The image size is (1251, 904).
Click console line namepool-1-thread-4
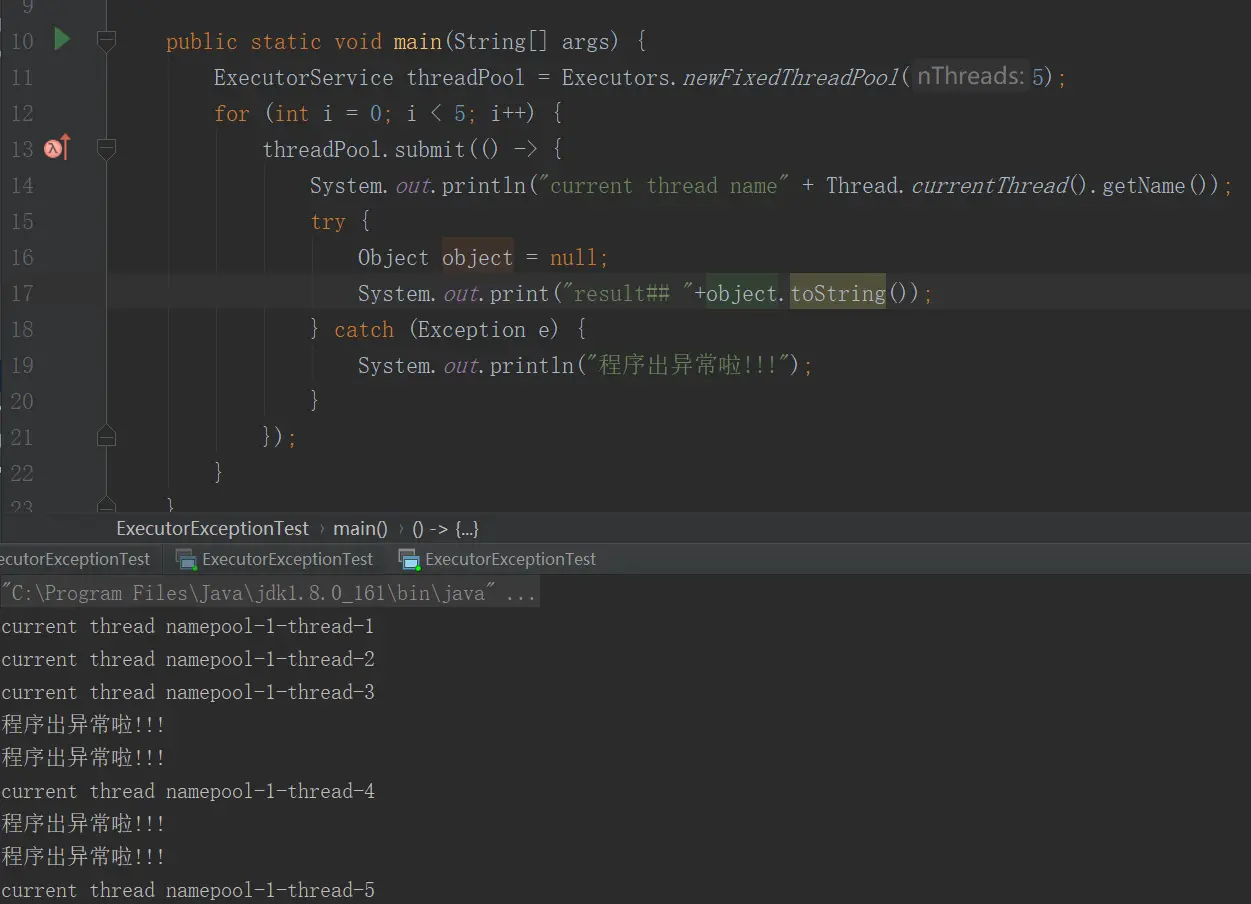(x=188, y=791)
